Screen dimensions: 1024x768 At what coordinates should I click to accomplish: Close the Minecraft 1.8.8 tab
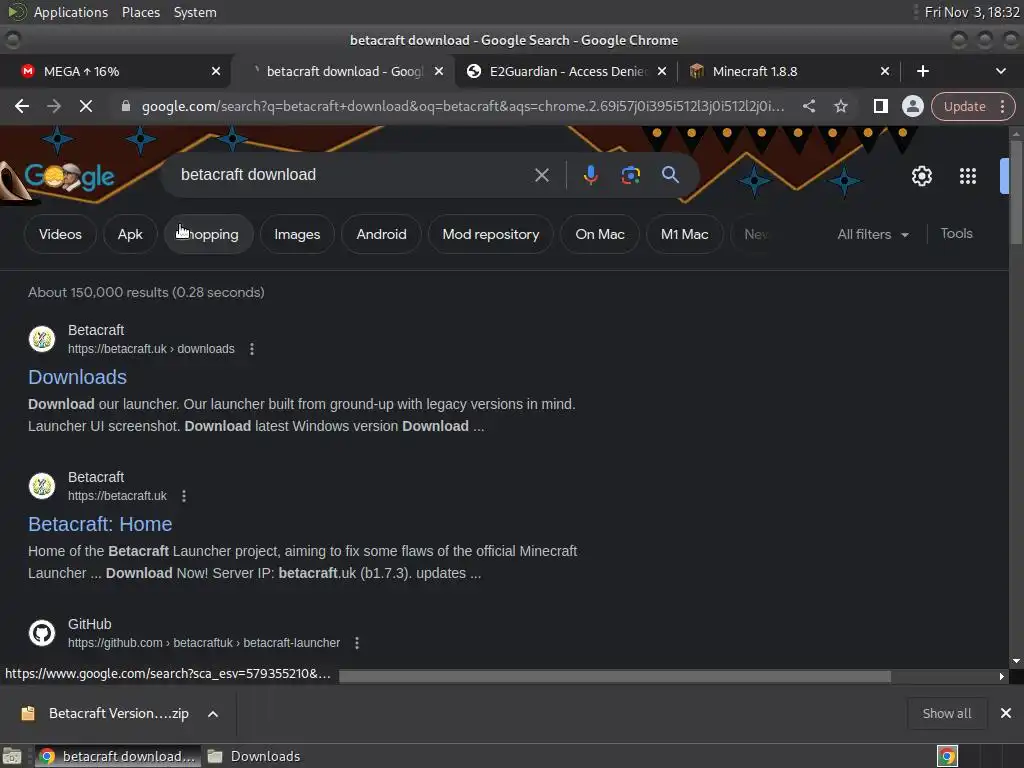coord(884,71)
